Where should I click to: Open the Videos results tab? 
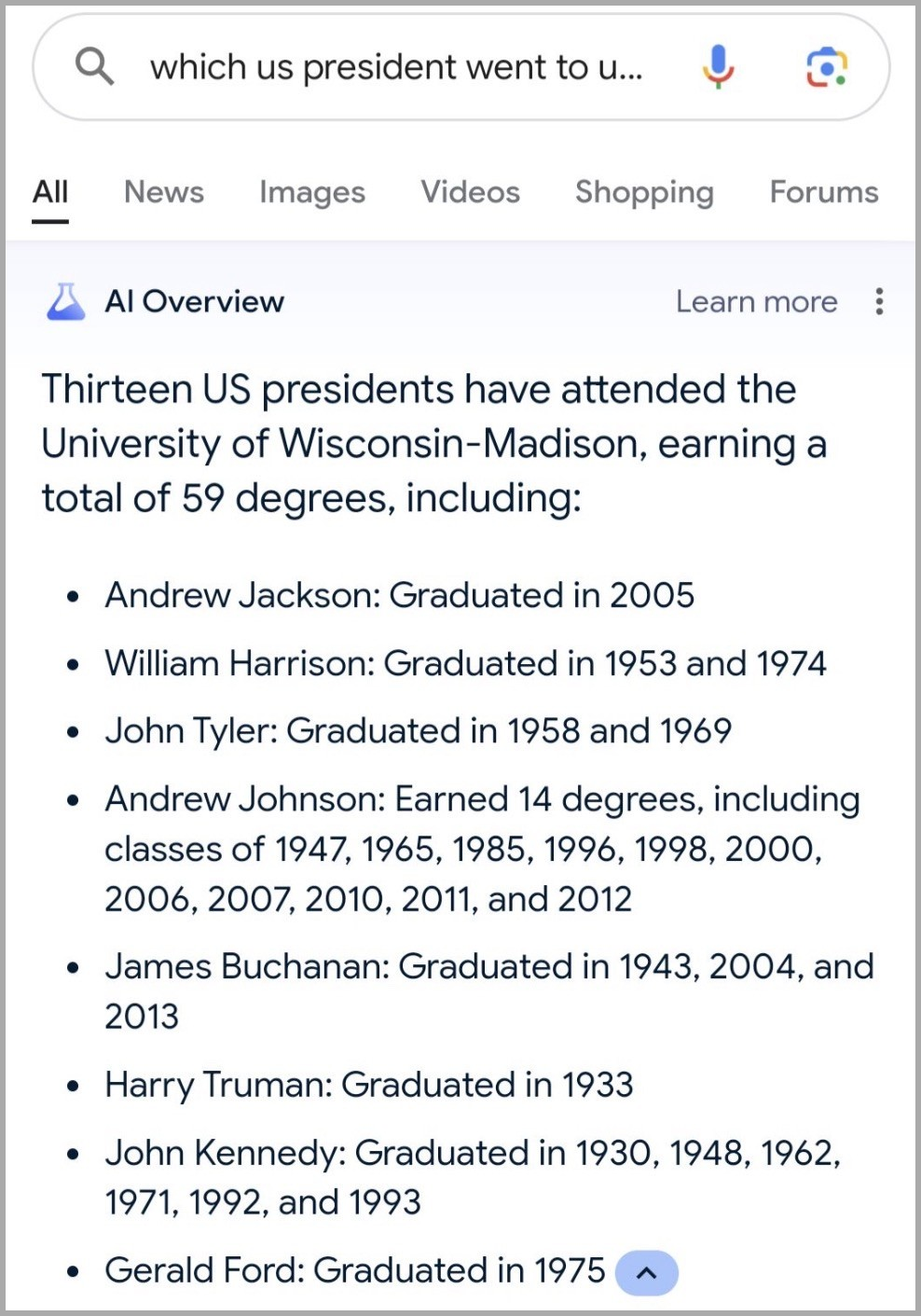[x=470, y=192]
